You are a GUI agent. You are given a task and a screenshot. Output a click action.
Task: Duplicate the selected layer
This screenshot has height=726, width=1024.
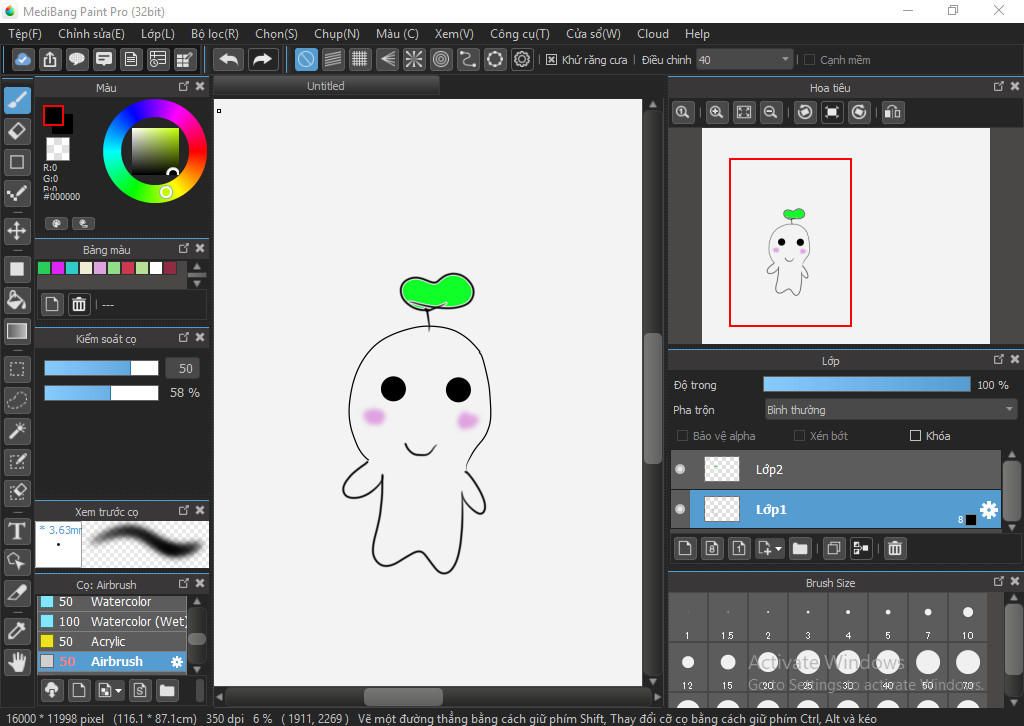(x=833, y=548)
